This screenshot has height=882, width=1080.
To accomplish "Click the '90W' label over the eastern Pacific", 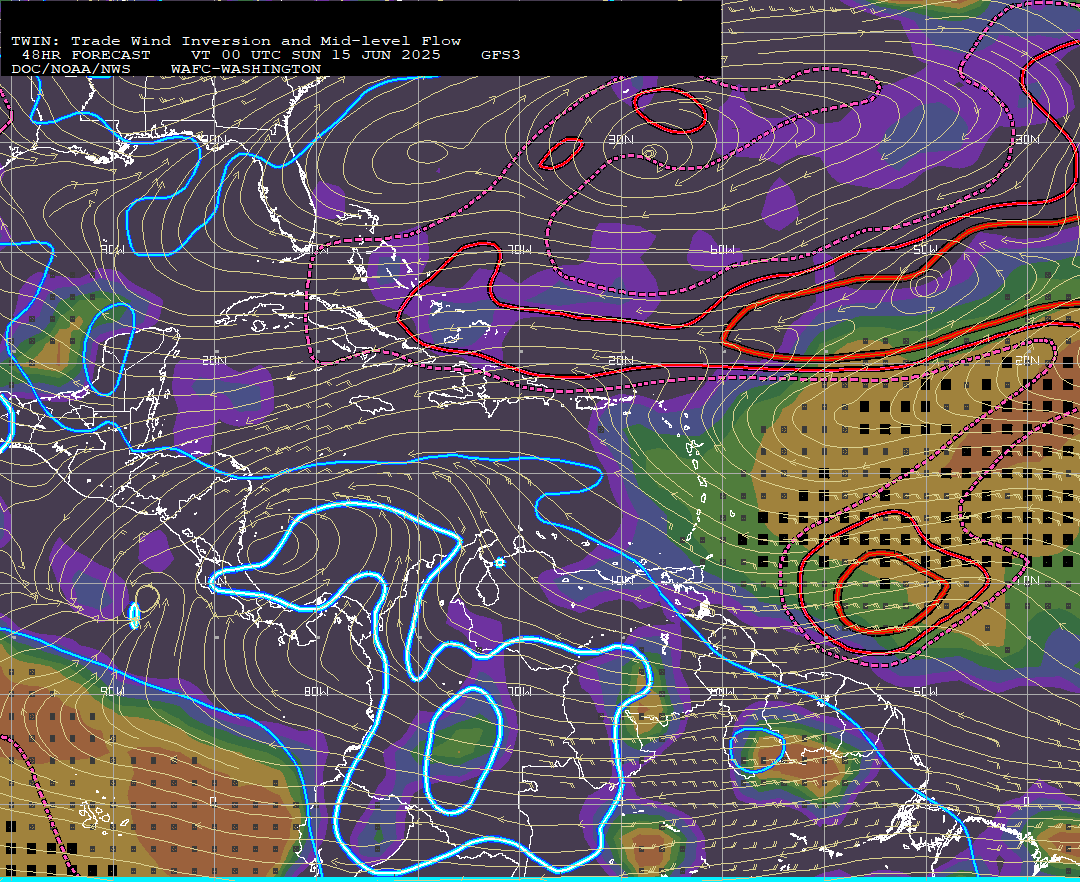I will (112, 691).
